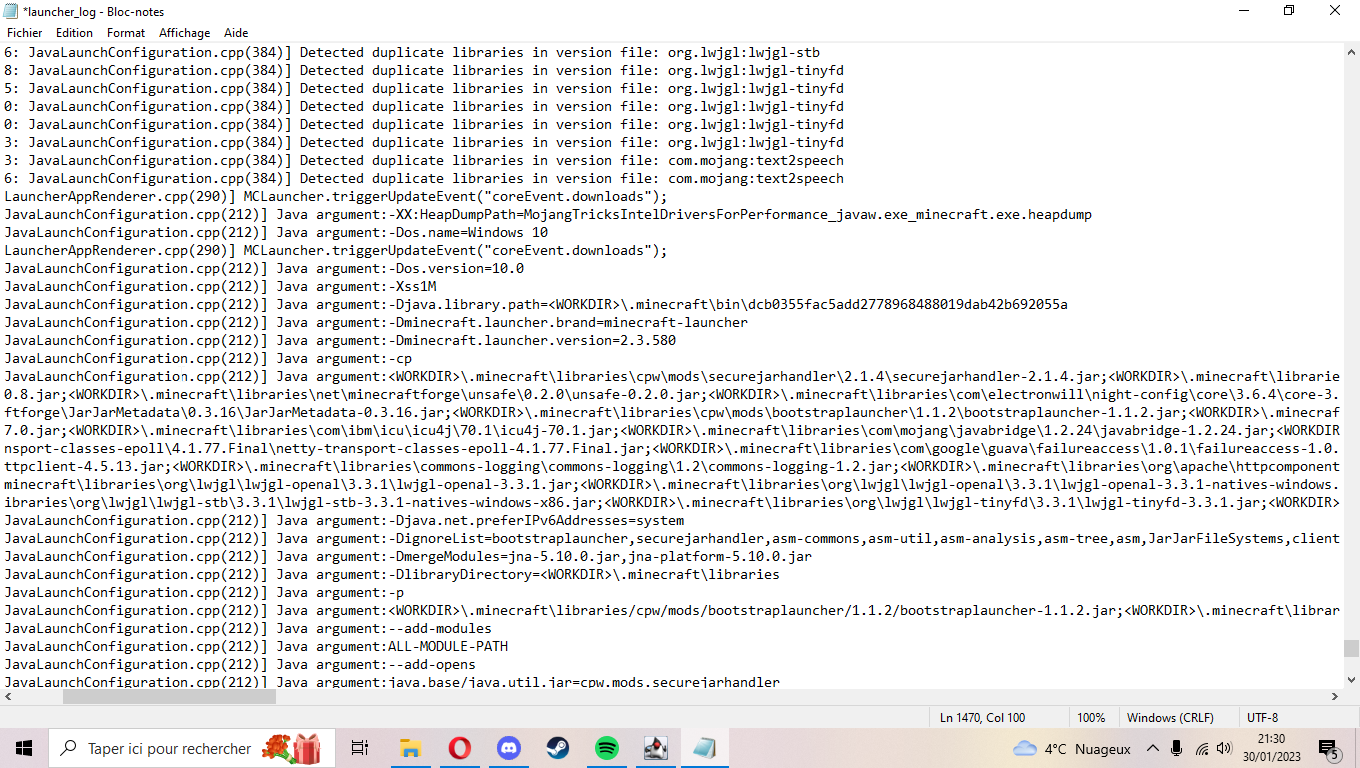Click the microphone tray icon
1360x768 pixels.
1177,748
